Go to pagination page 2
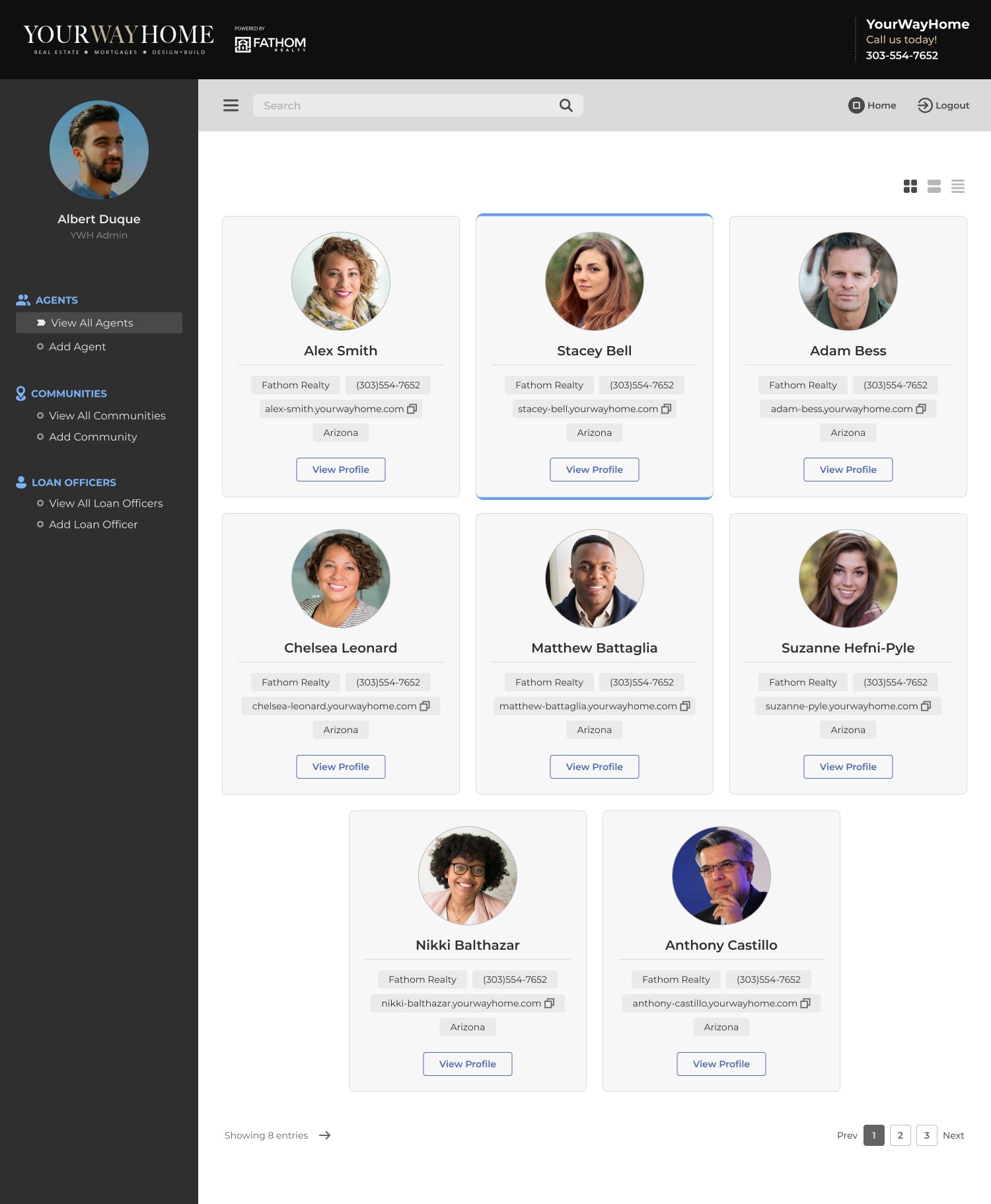Screen dimensions: 991x1204 click(900, 1135)
